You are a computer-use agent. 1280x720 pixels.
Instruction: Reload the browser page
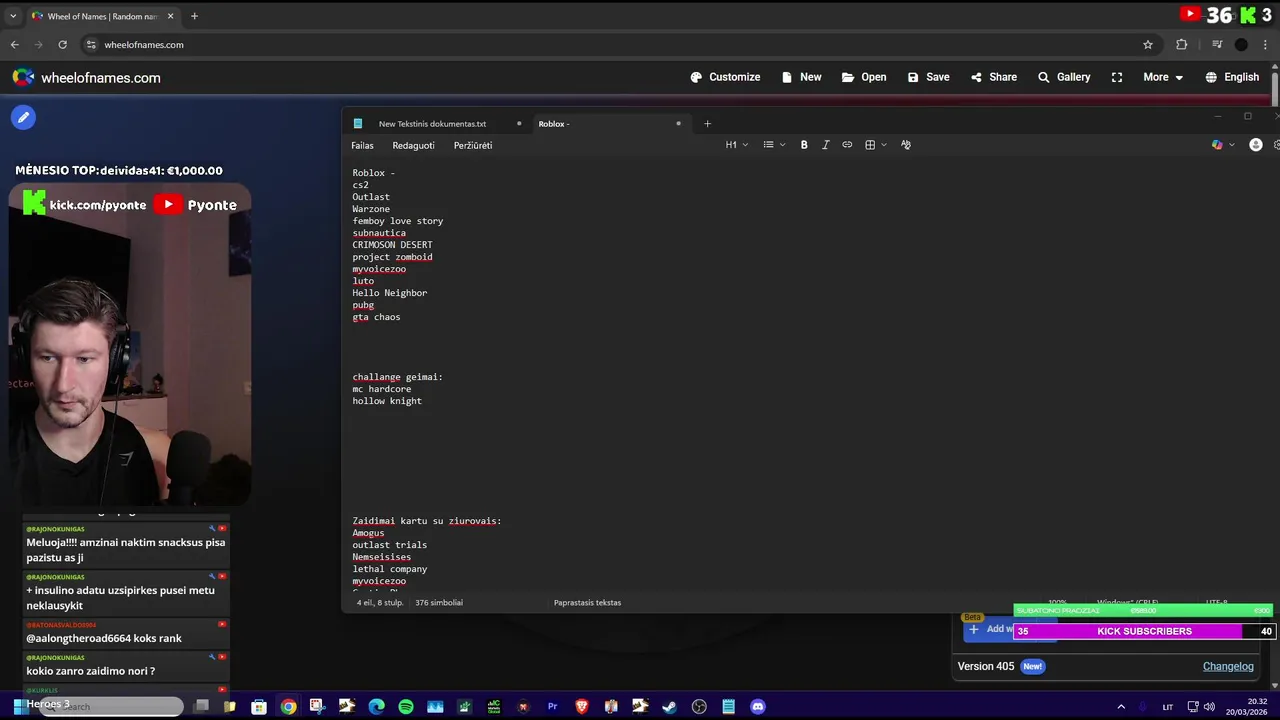pos(62,44)
